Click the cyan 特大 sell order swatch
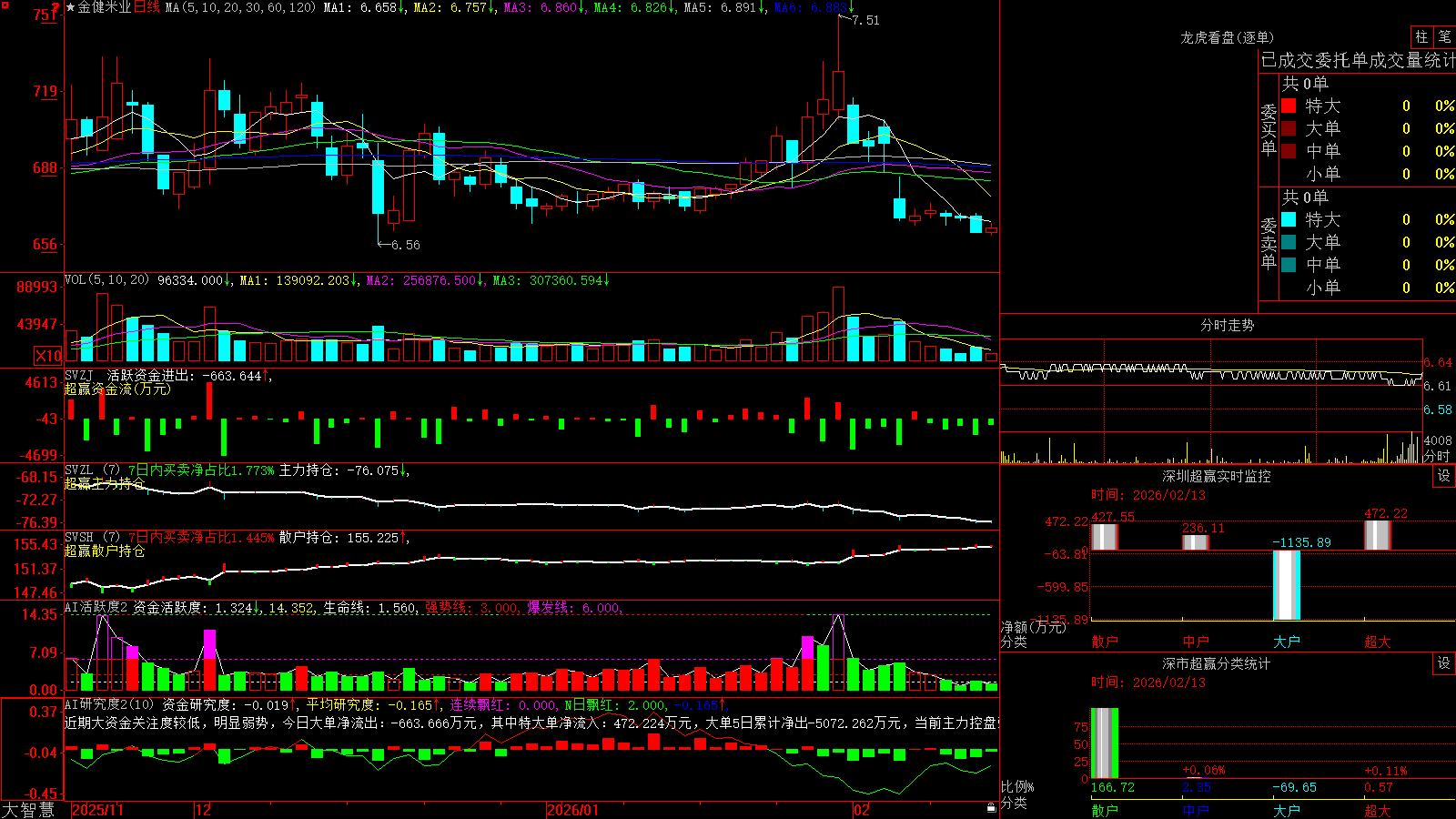The height and width of the screenshot is (819, 1456). (1289, 219)
